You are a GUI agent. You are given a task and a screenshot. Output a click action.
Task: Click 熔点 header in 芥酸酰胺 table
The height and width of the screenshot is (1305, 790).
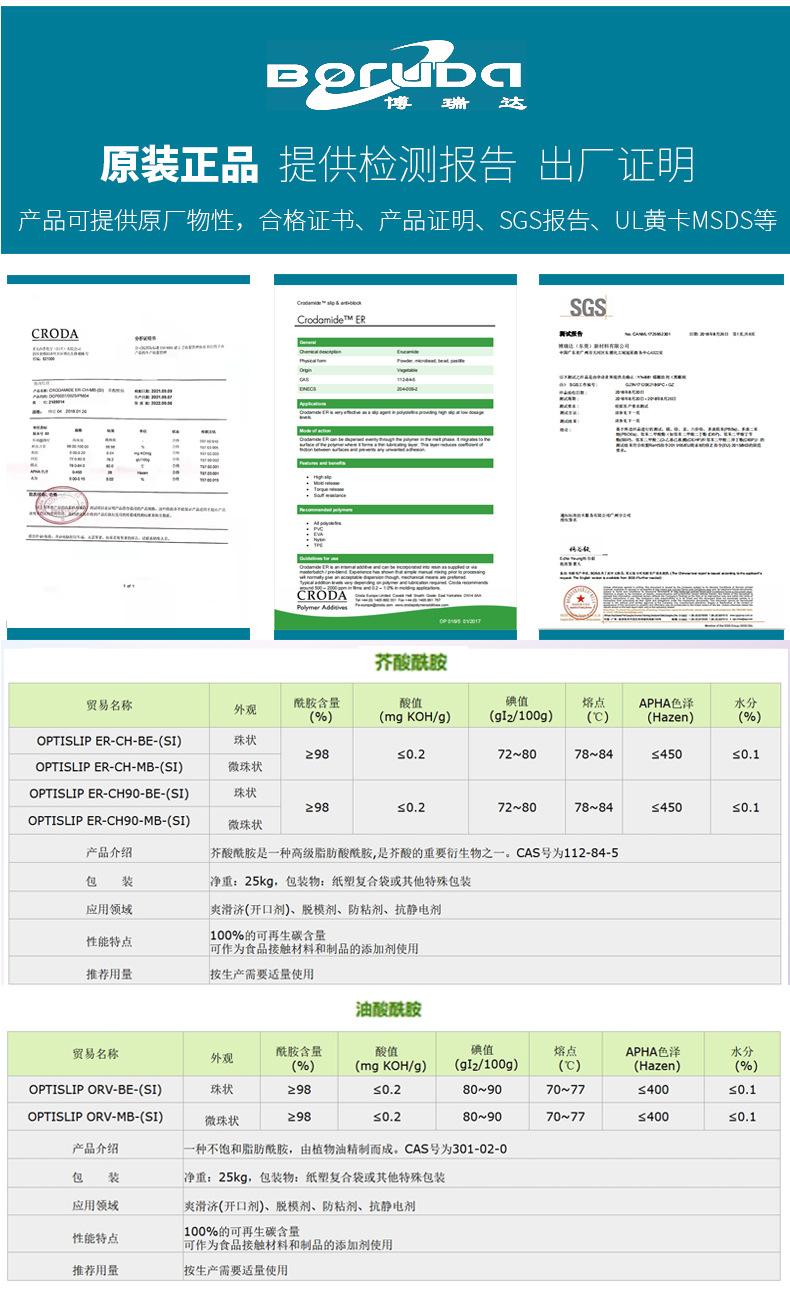595,709
